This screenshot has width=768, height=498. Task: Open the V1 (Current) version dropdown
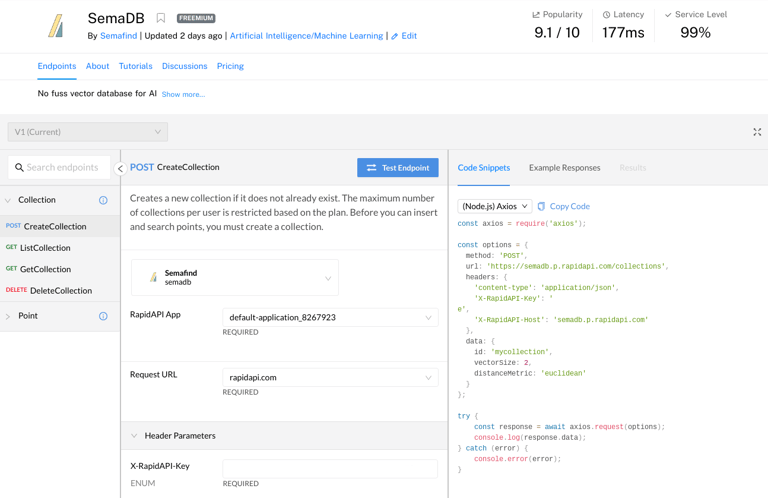pos(88,132)
